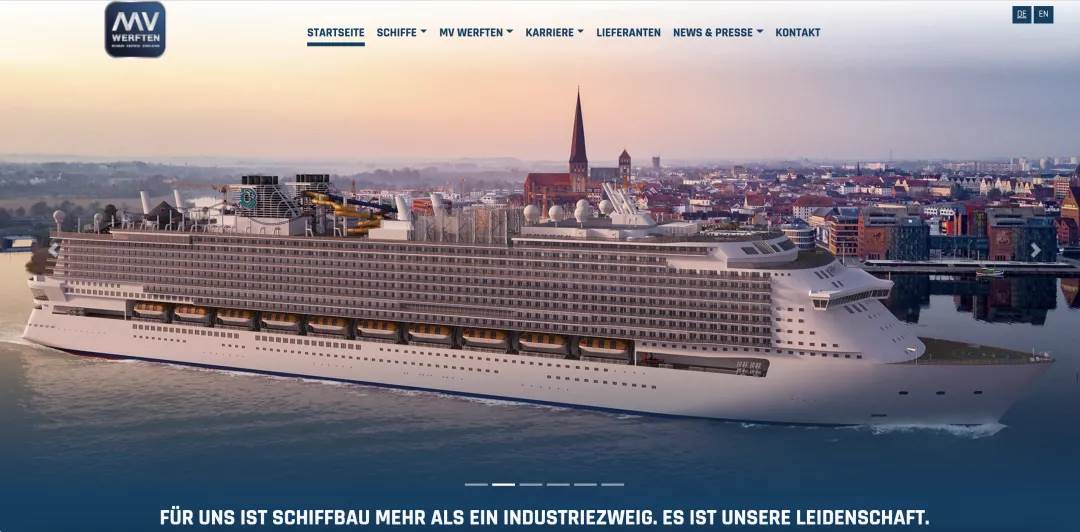Open the Kontakt page link
This screenshot has height=532, width=1080.
coord(798,32)
